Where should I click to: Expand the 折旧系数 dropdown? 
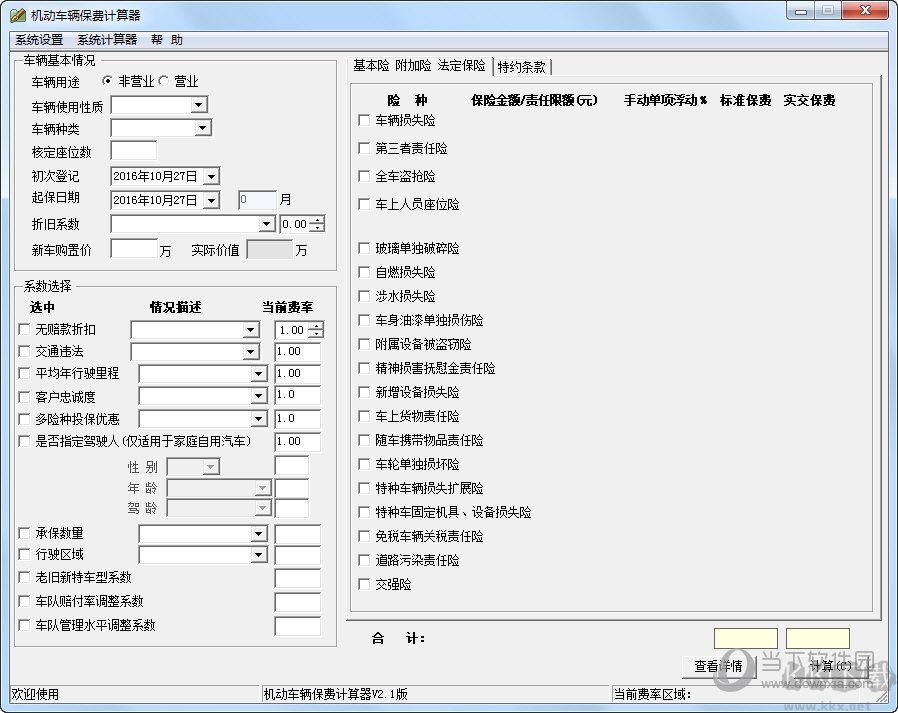pos(266,224)
